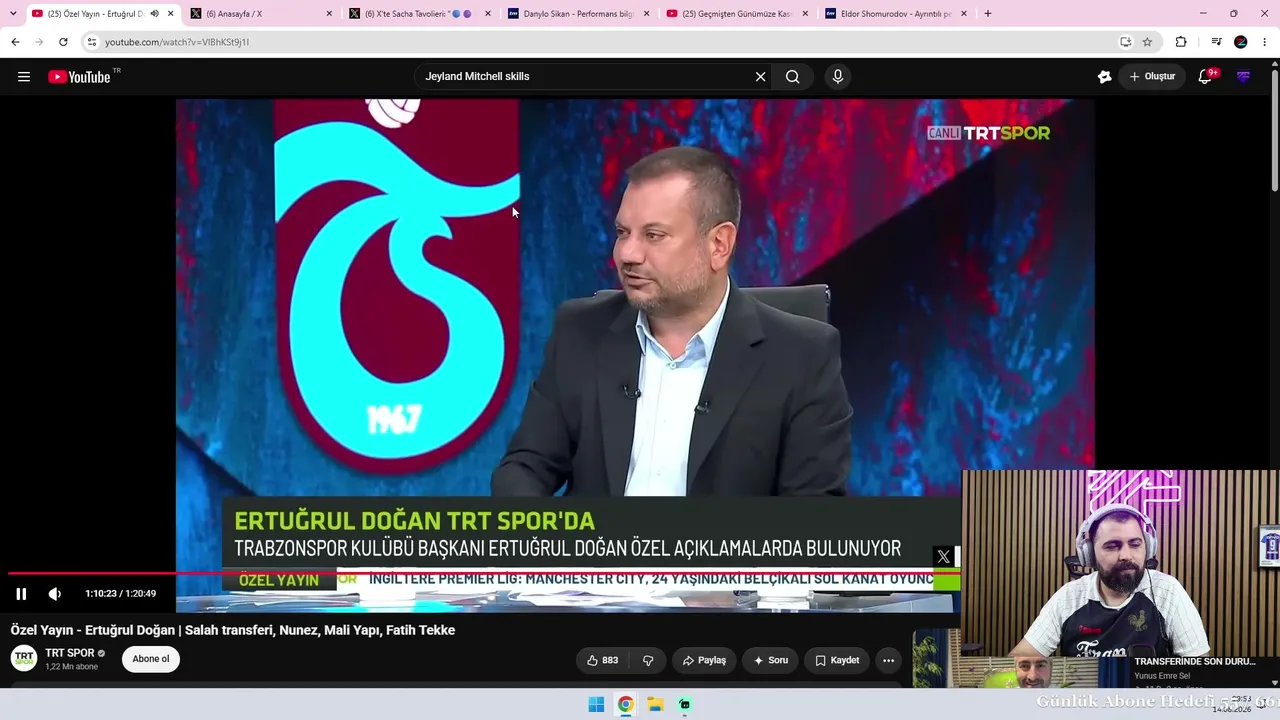Go forward in browser history

point(39,42)
